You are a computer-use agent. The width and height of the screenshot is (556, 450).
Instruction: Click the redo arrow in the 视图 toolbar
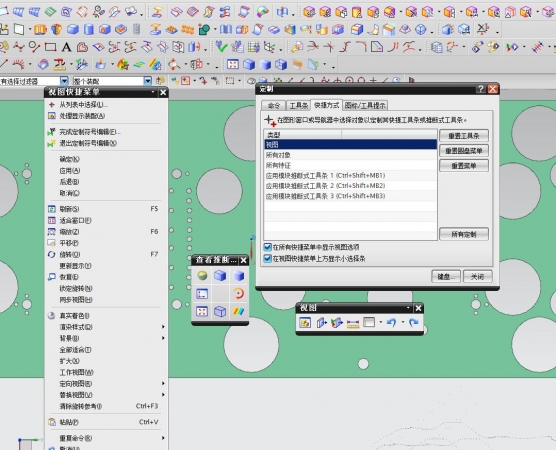pyautogui.click(x=413, y=323)
